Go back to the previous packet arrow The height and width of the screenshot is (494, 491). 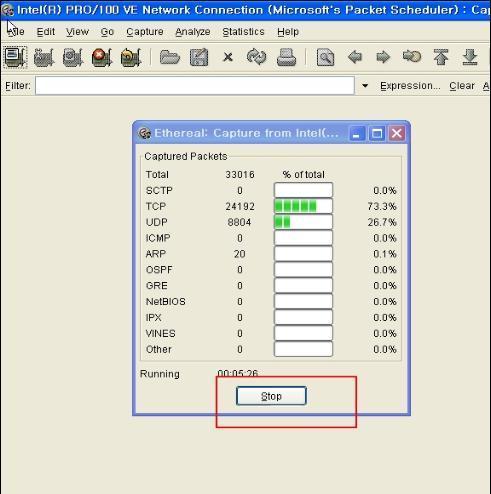click(x=355, y=57)
